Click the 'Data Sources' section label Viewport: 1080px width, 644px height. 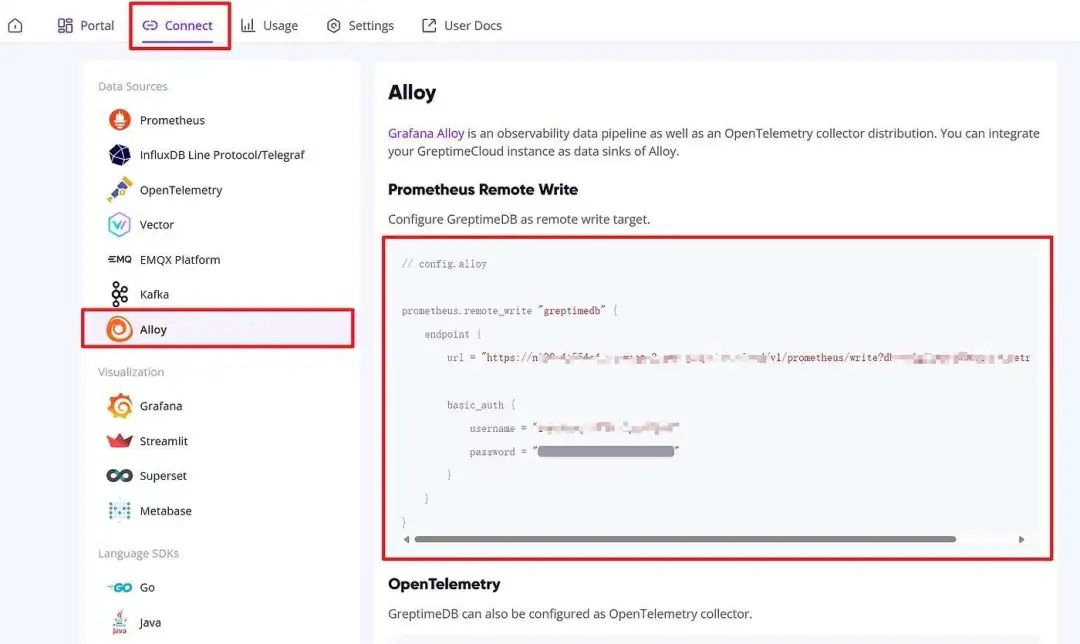133,86
